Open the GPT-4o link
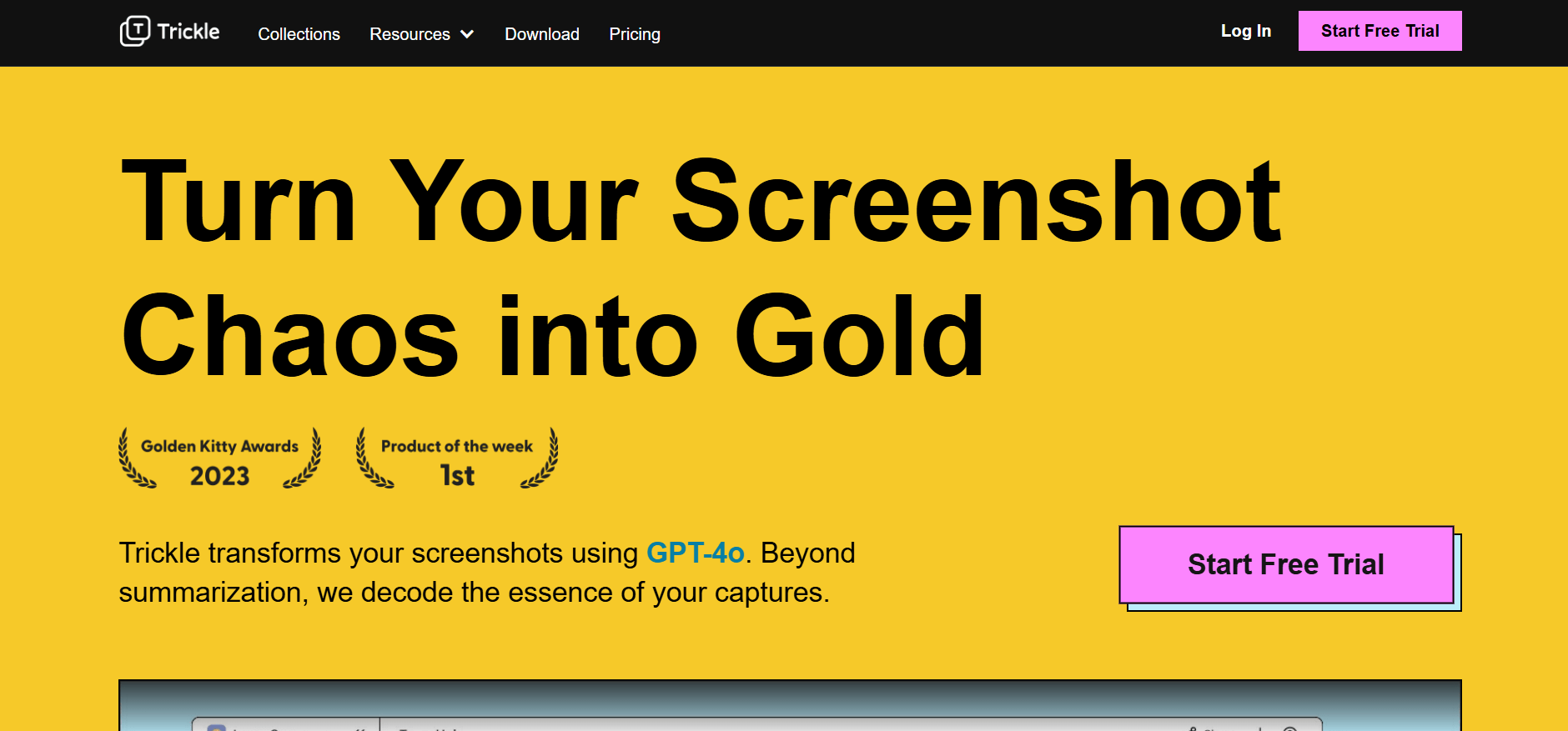Viewport: 1568px width, 731px height. 695,553
